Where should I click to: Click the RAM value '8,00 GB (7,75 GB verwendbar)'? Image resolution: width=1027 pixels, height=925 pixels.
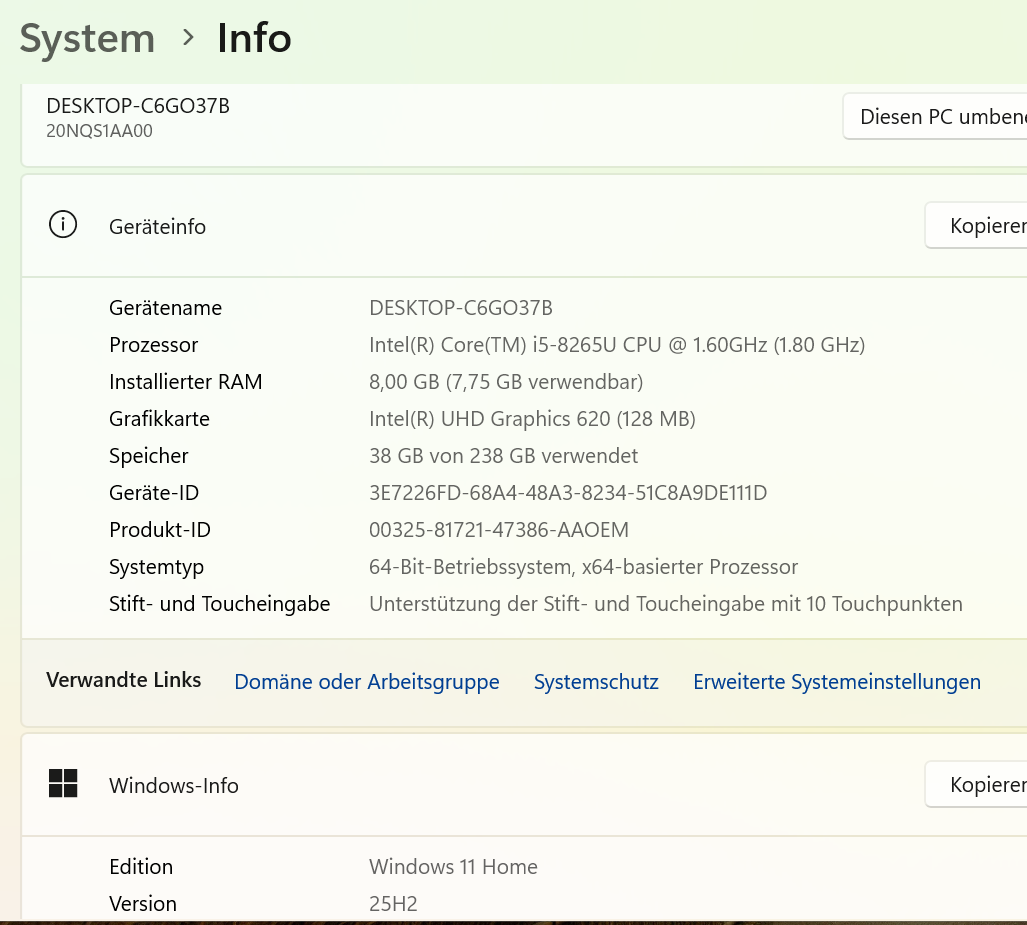(506, 382)
